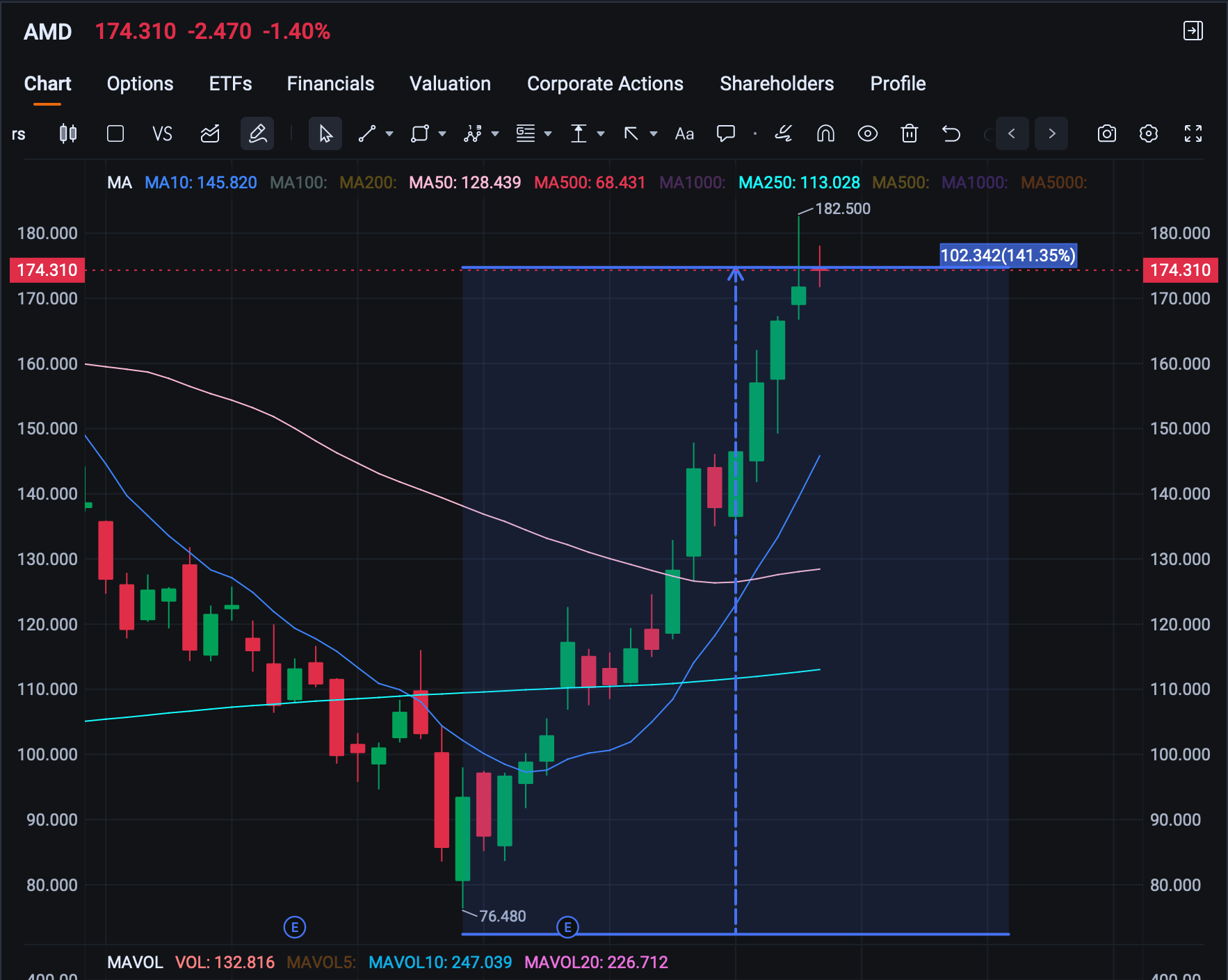Select the comment bubble tool
Viewport: 1228px width, 980px height.
click(726, 133)
